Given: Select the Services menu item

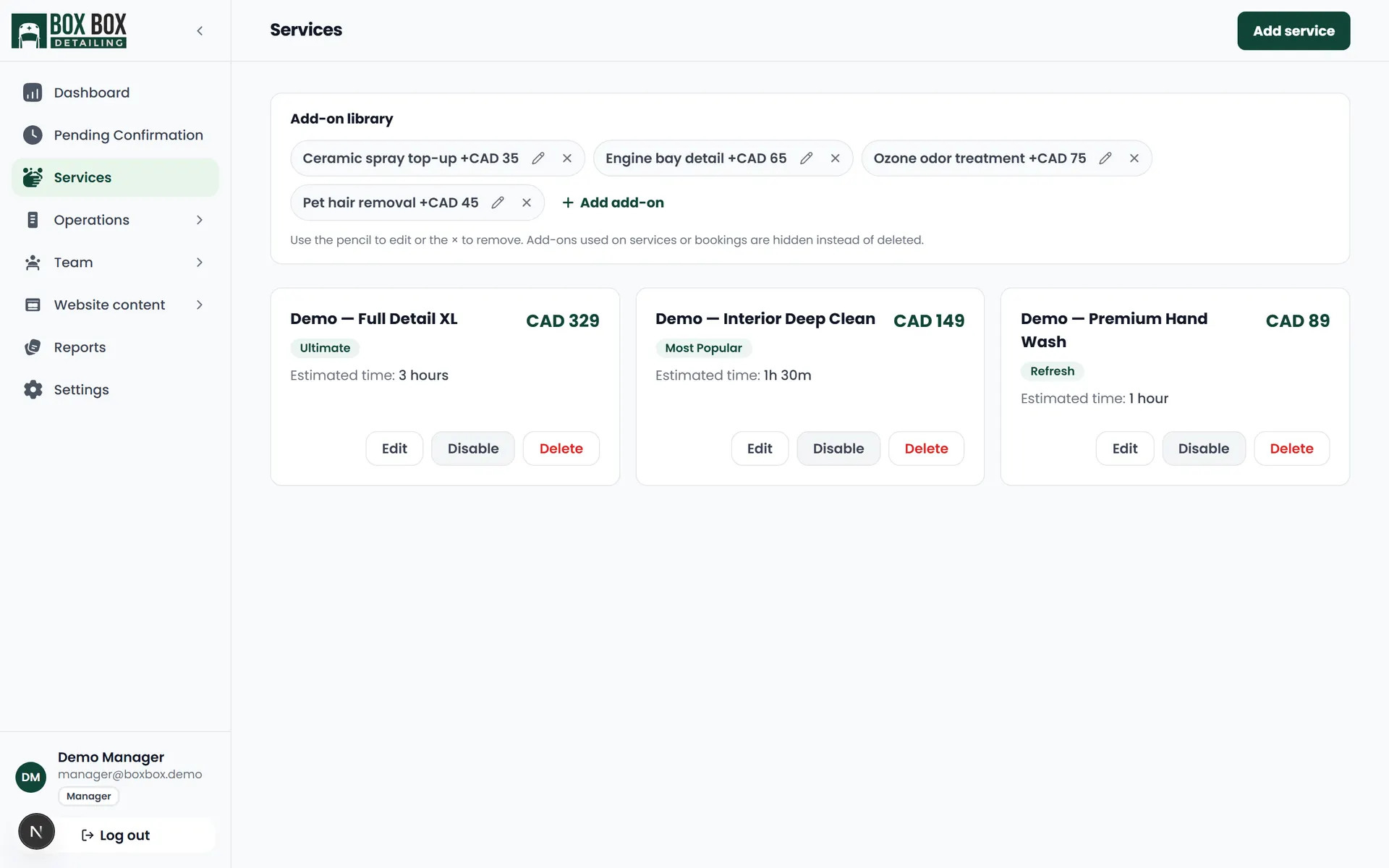Looking at the screenshot, I should point(115,177).
